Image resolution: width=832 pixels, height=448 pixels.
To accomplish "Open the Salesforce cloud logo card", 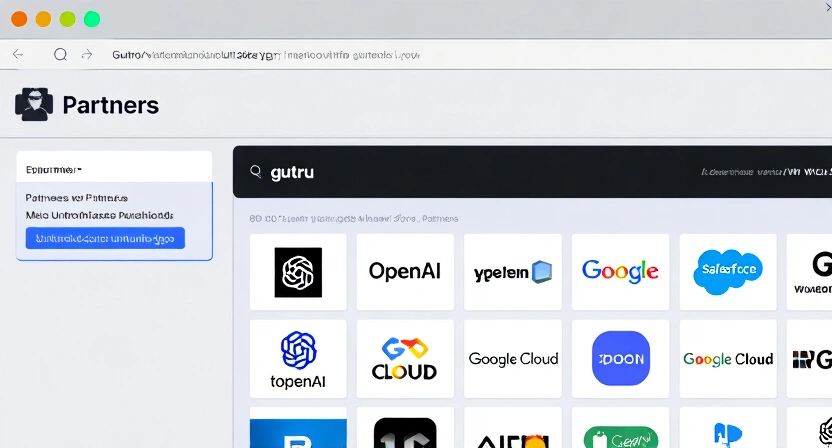I will point(728,272).
